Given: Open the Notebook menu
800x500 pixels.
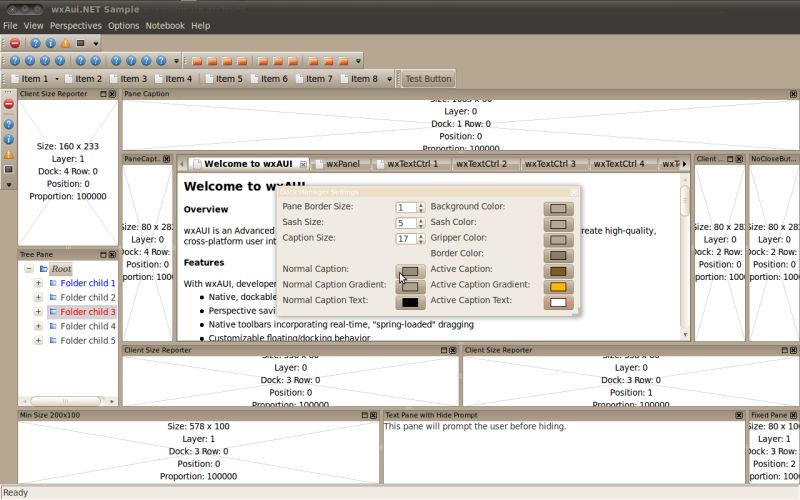Looking at the screenshot, I should pyautogui.click(x=165, y=26).
